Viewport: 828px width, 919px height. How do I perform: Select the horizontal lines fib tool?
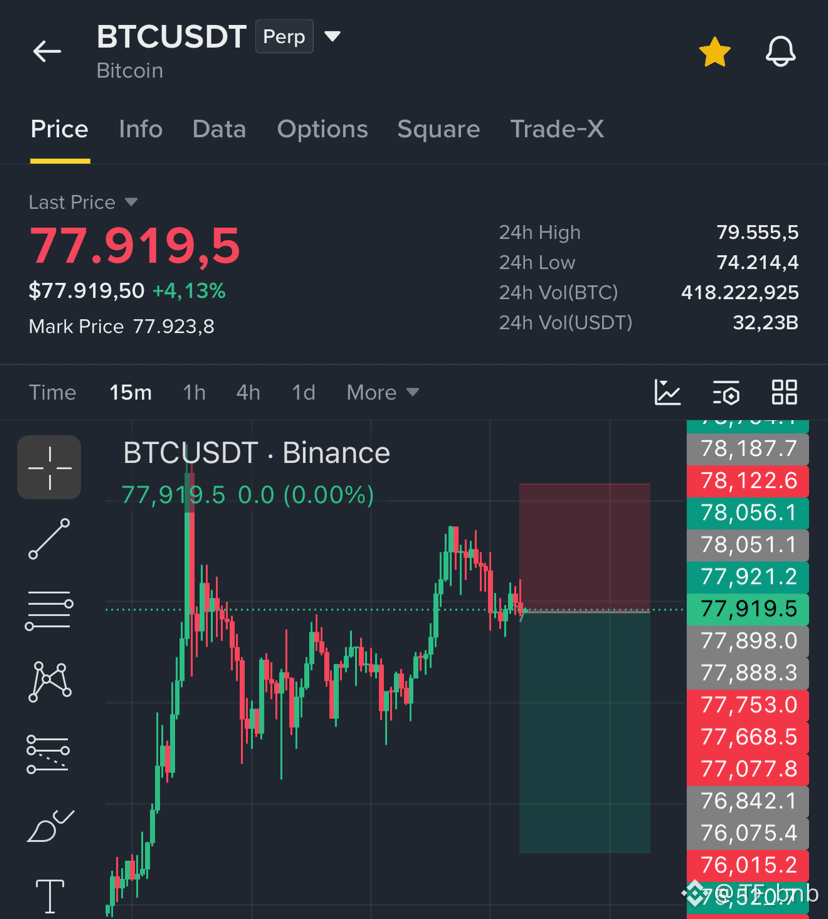[x=49, y=610]
